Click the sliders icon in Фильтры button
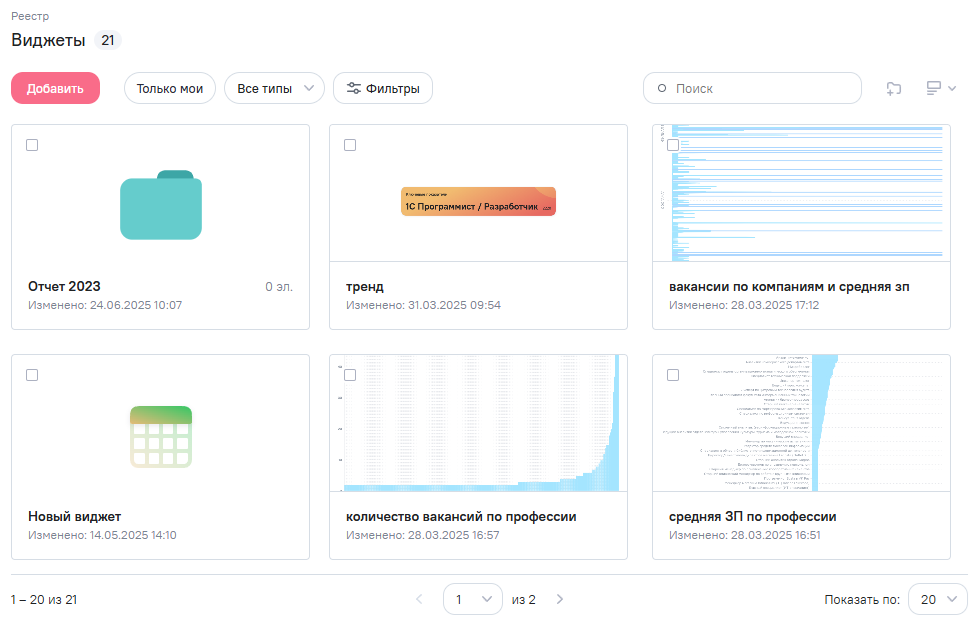Image resolution: width=970 pixels, height=618 pixels. (x=353, y=88)
